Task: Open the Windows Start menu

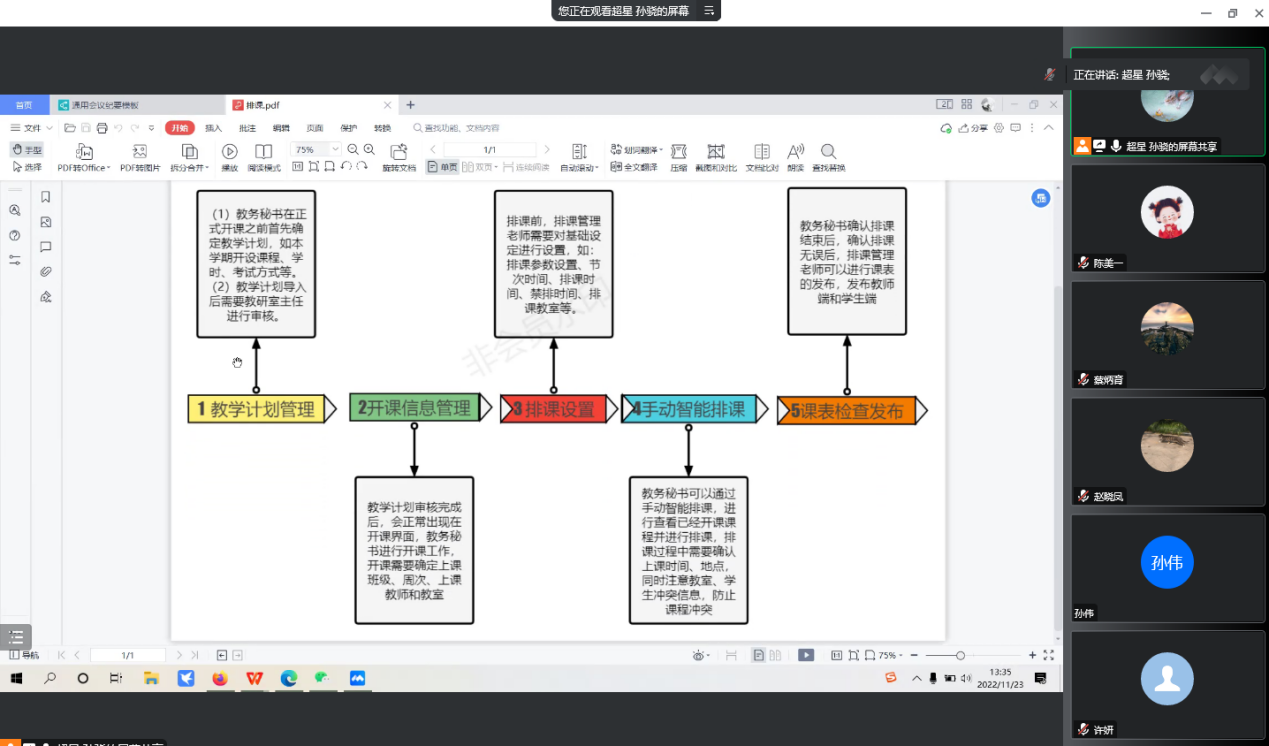Action: click(x=17, y=678)
